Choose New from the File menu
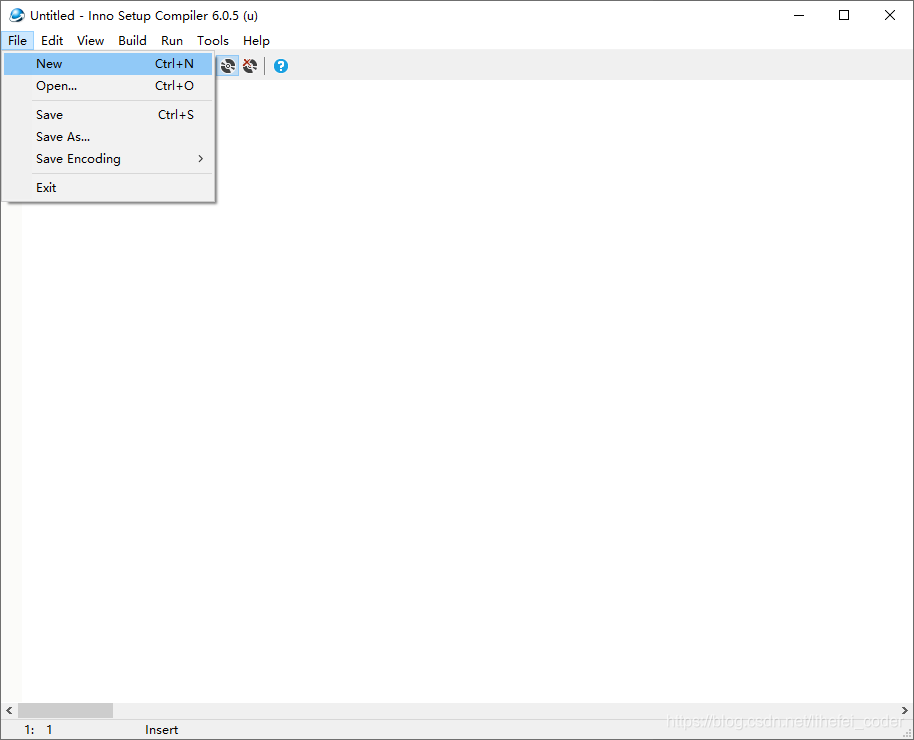This screenshot has width=914, height=740. click(108, 64)
